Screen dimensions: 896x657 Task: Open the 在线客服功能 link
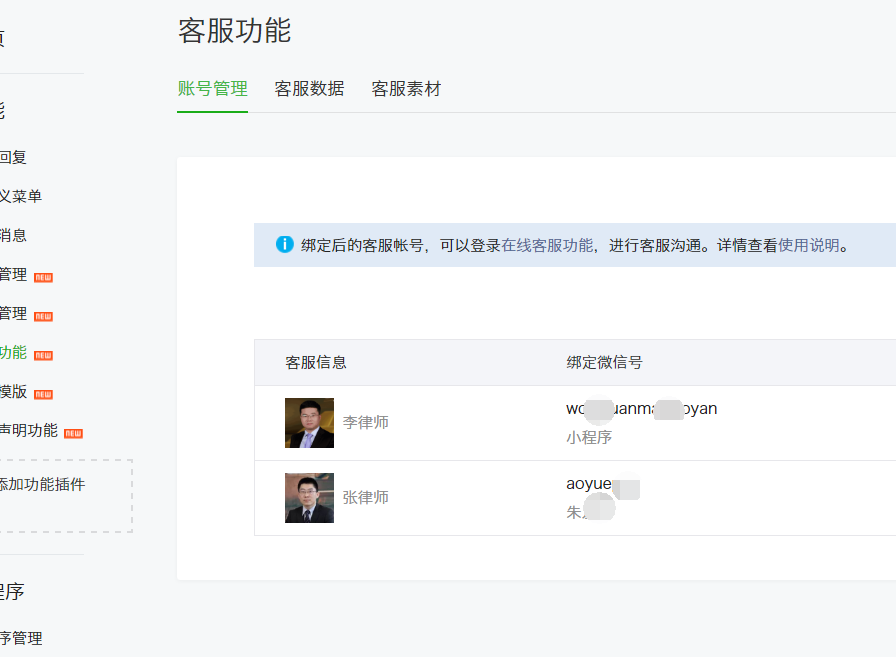tap(547, 245)
